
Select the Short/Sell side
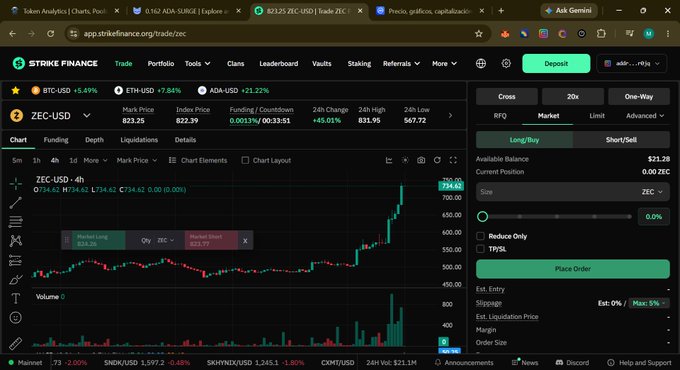click(x=621, y=140)
